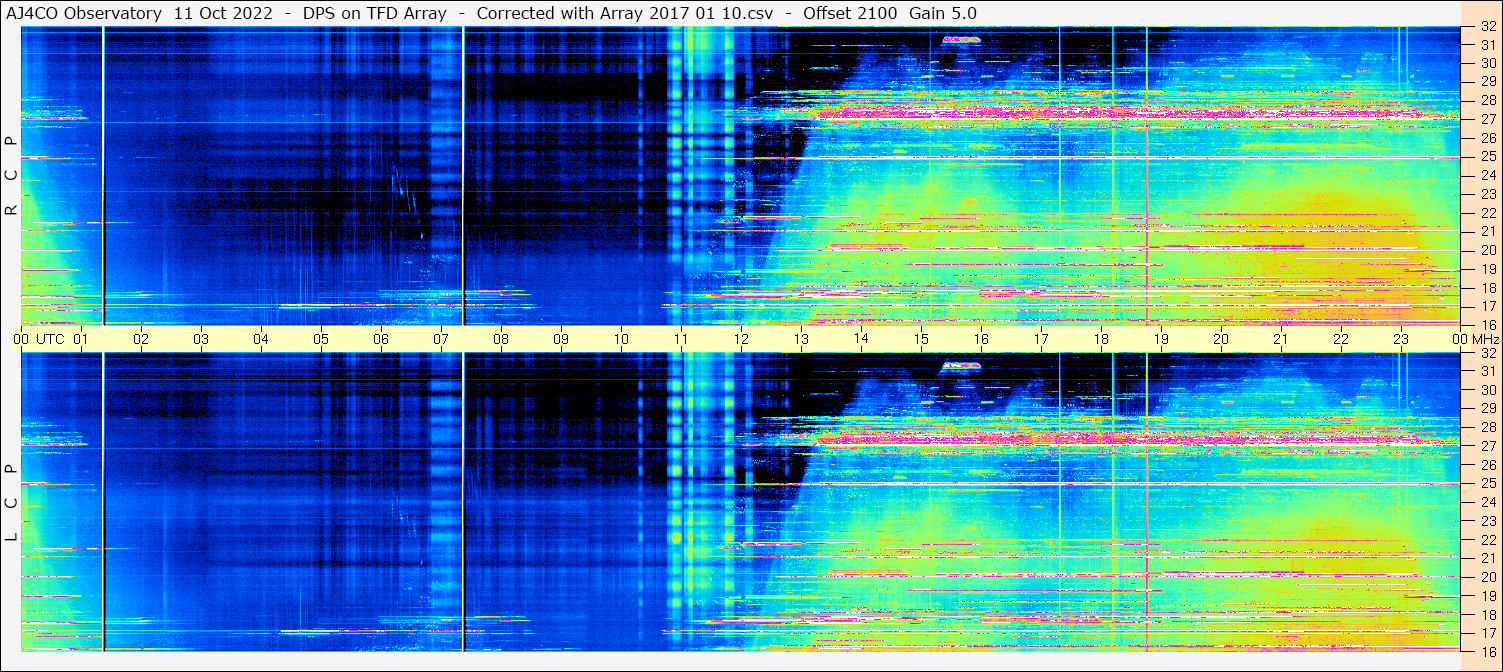Select the 00 hour label beside MHz

(x=1460, y=340)
